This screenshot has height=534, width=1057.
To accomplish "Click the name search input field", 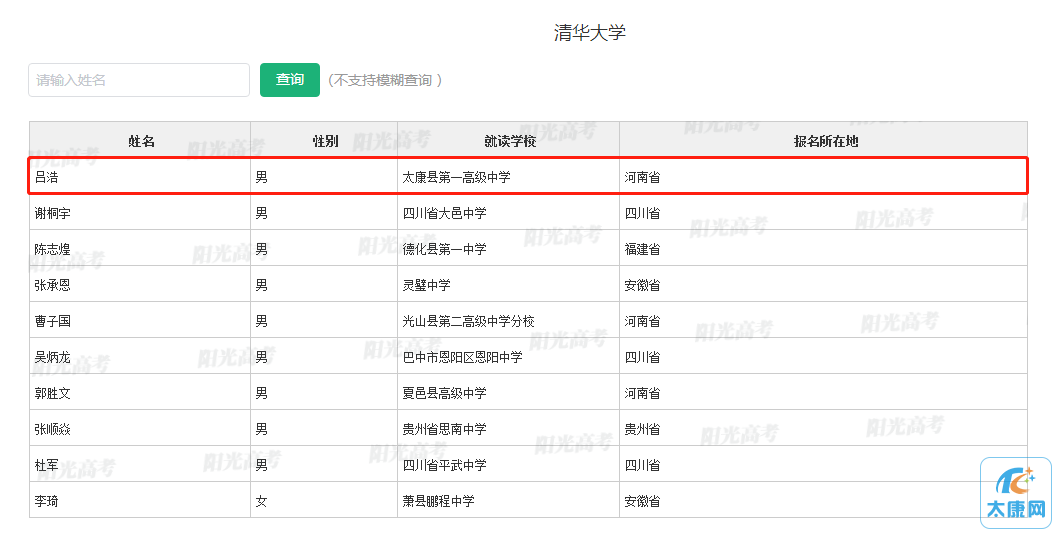I will pyautogui.click(x=139, y=80).
